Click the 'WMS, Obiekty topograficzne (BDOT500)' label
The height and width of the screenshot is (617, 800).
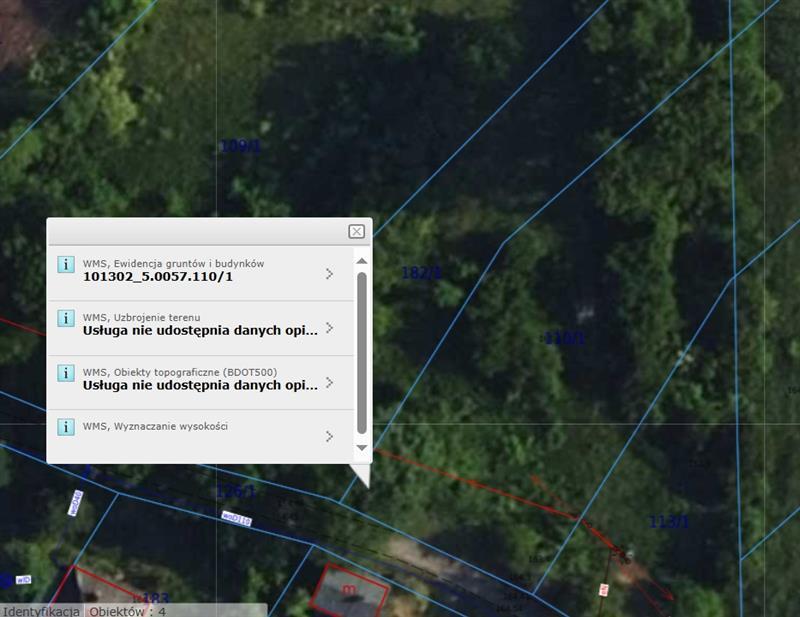point(180,372)
